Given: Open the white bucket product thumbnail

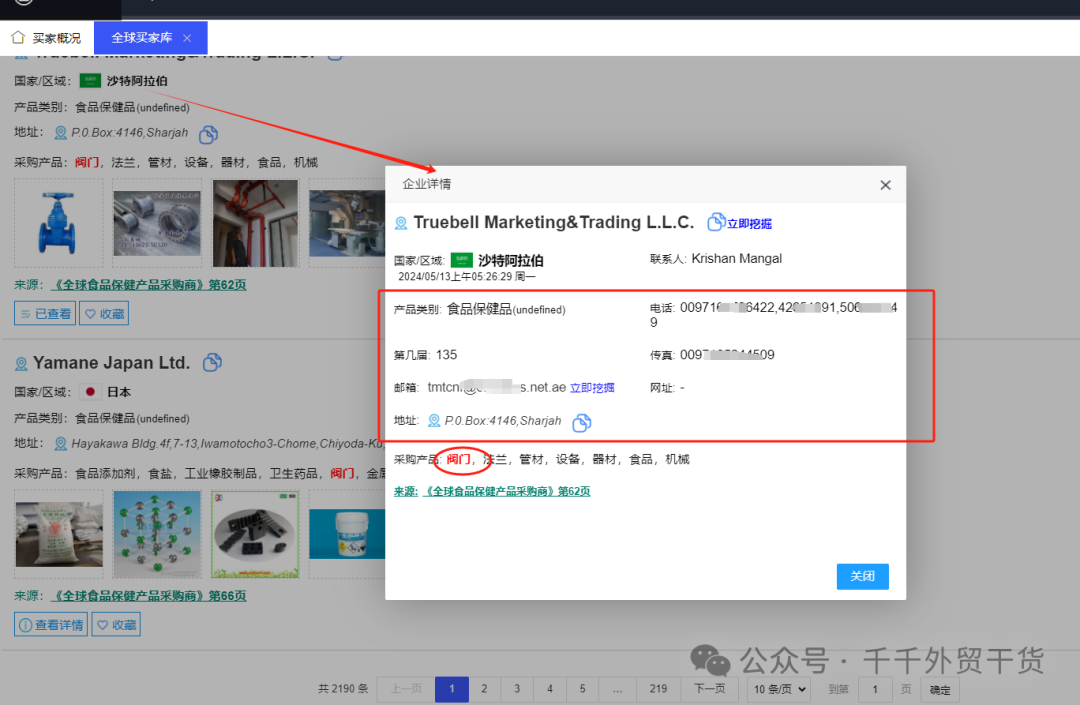Looking at the screenshot, I should [x=347, y=534].
